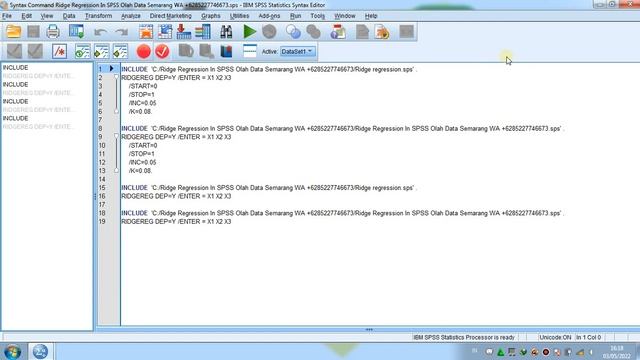Viewport: 640px width, 360px height.
Task: Open the Direct Marketing menu
Action: pos(171,16)
